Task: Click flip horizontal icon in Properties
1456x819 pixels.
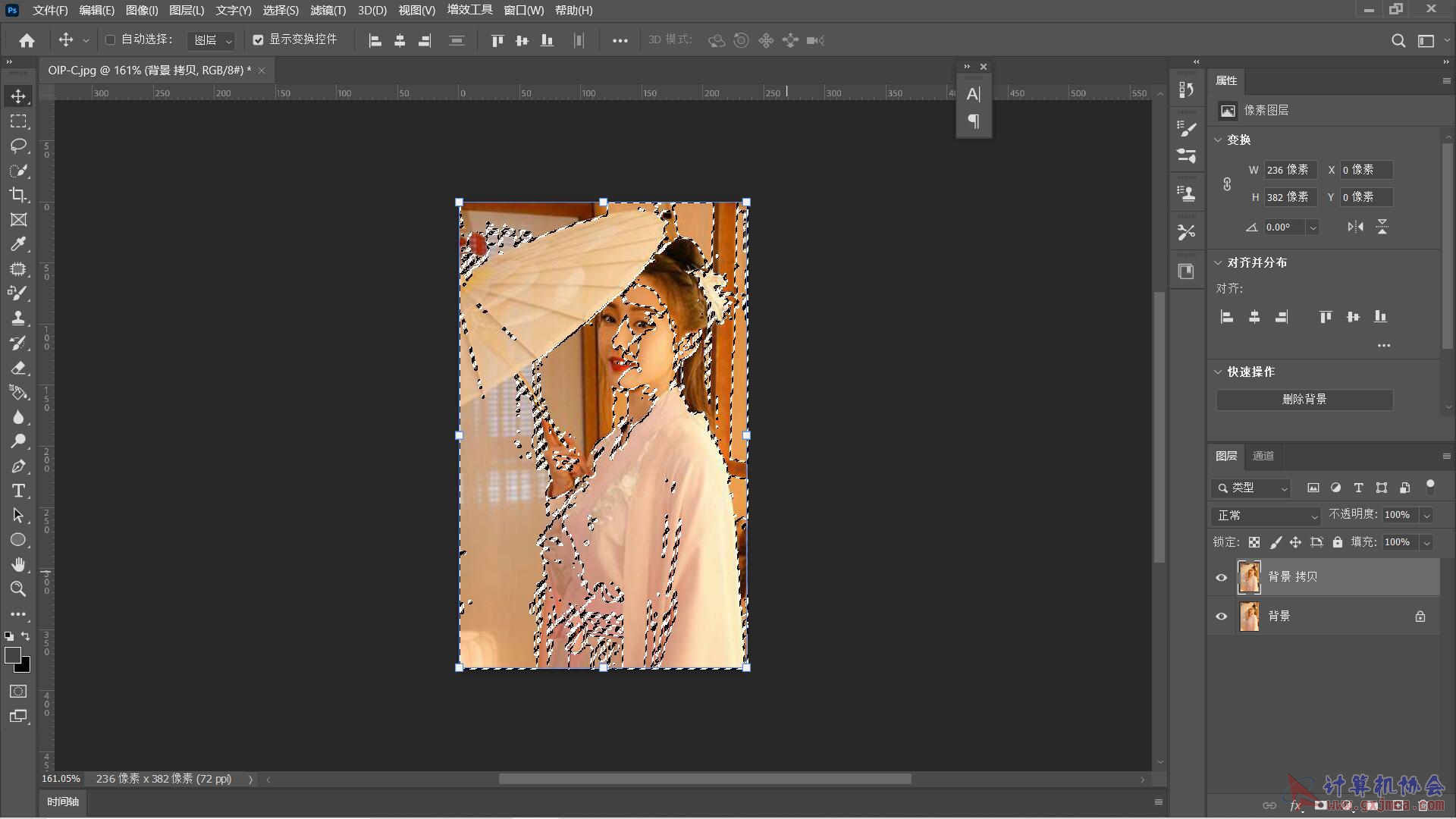Action: pyautogui.click(x=1355, y=227)
